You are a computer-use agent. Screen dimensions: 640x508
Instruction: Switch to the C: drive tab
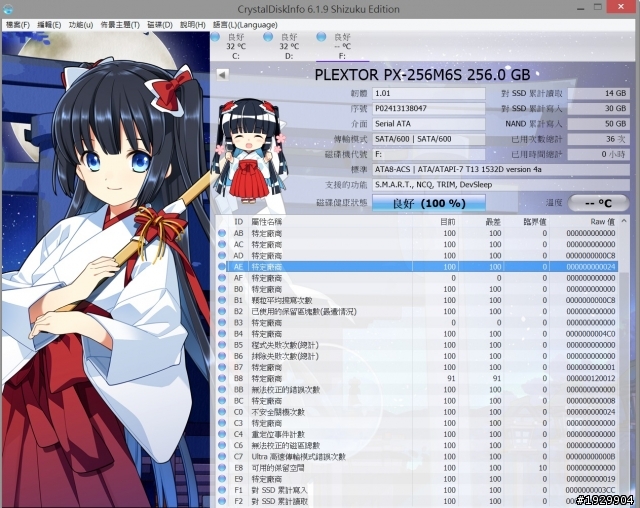[236, 46]
